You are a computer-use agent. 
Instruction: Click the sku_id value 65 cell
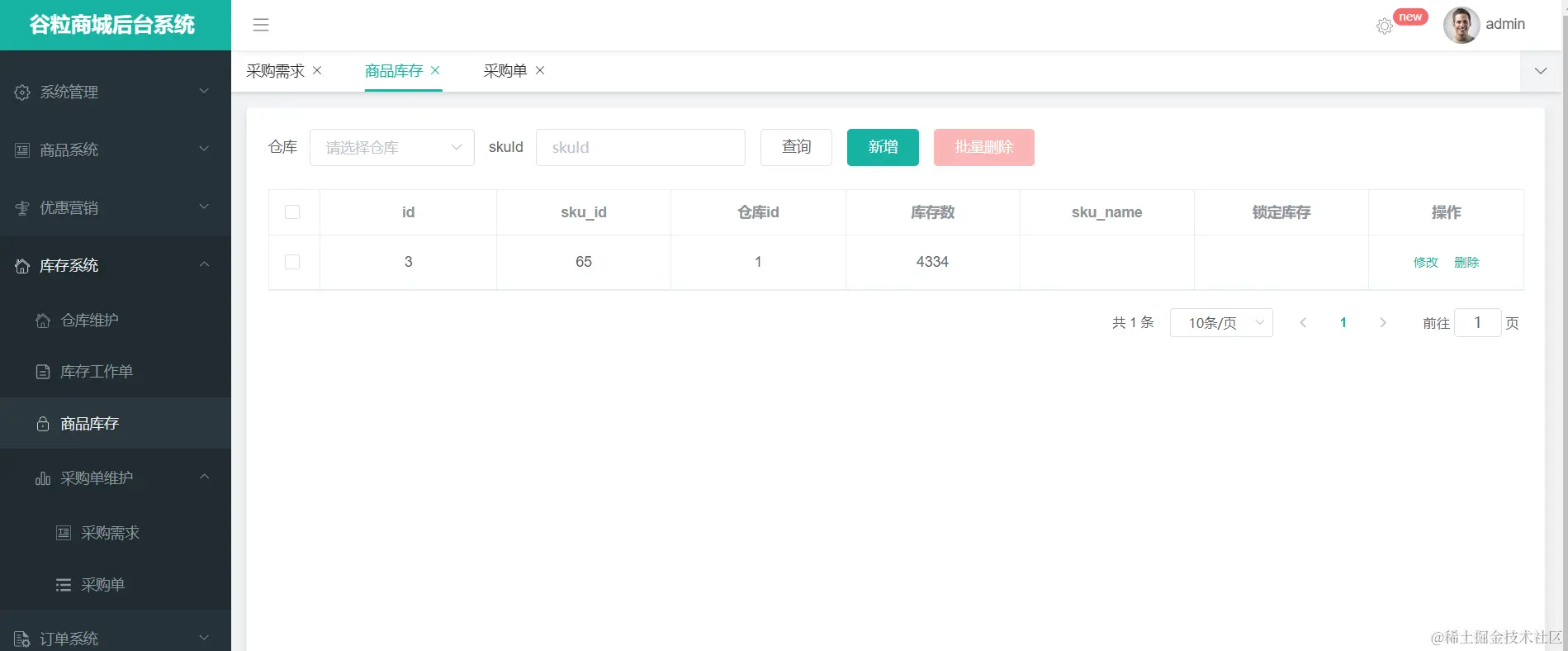pos(584,262)
